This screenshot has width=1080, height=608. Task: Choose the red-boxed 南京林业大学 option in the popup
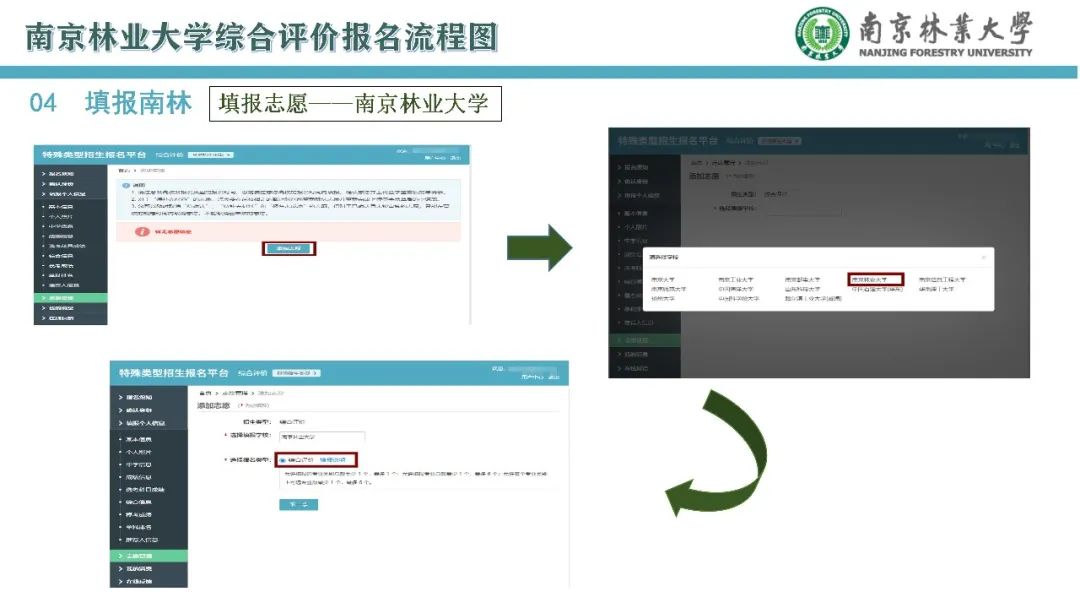(875, 280)
